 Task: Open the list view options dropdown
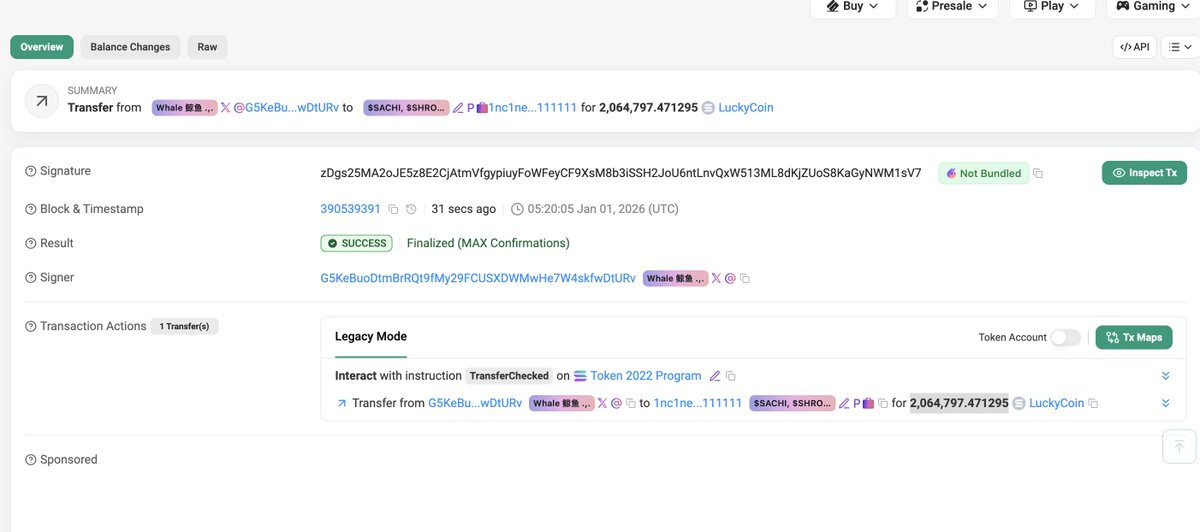1178,47
